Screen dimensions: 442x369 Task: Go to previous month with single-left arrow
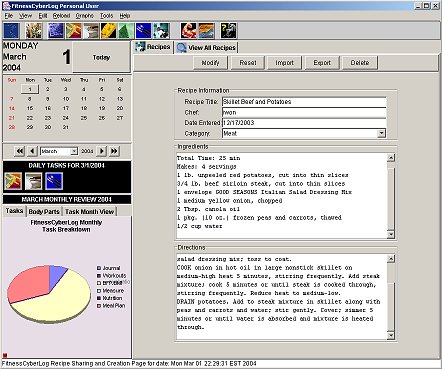32,151
